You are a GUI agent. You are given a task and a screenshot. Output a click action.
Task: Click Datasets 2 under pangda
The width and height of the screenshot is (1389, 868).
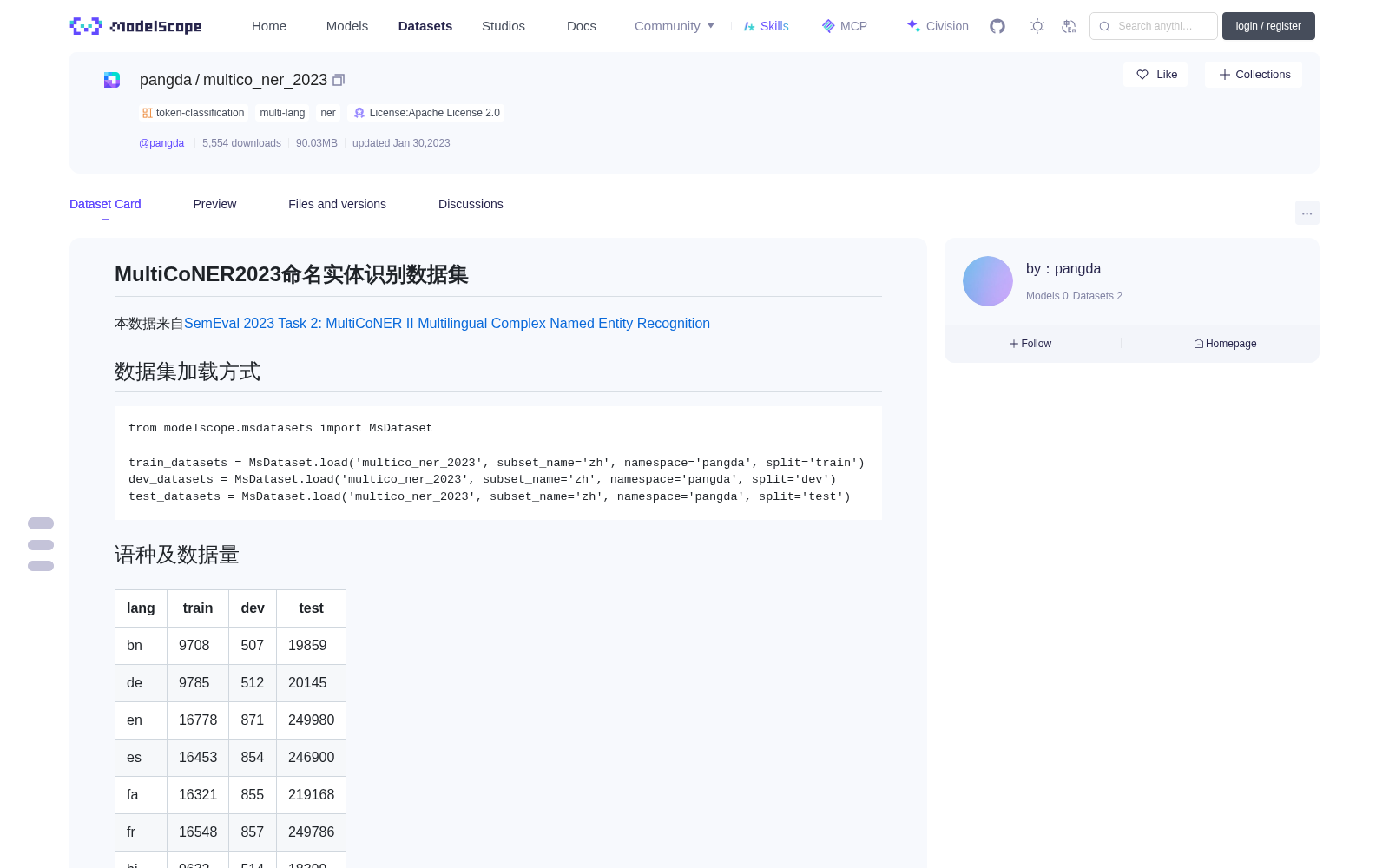pyautogui.click(x=1097, y=296)
